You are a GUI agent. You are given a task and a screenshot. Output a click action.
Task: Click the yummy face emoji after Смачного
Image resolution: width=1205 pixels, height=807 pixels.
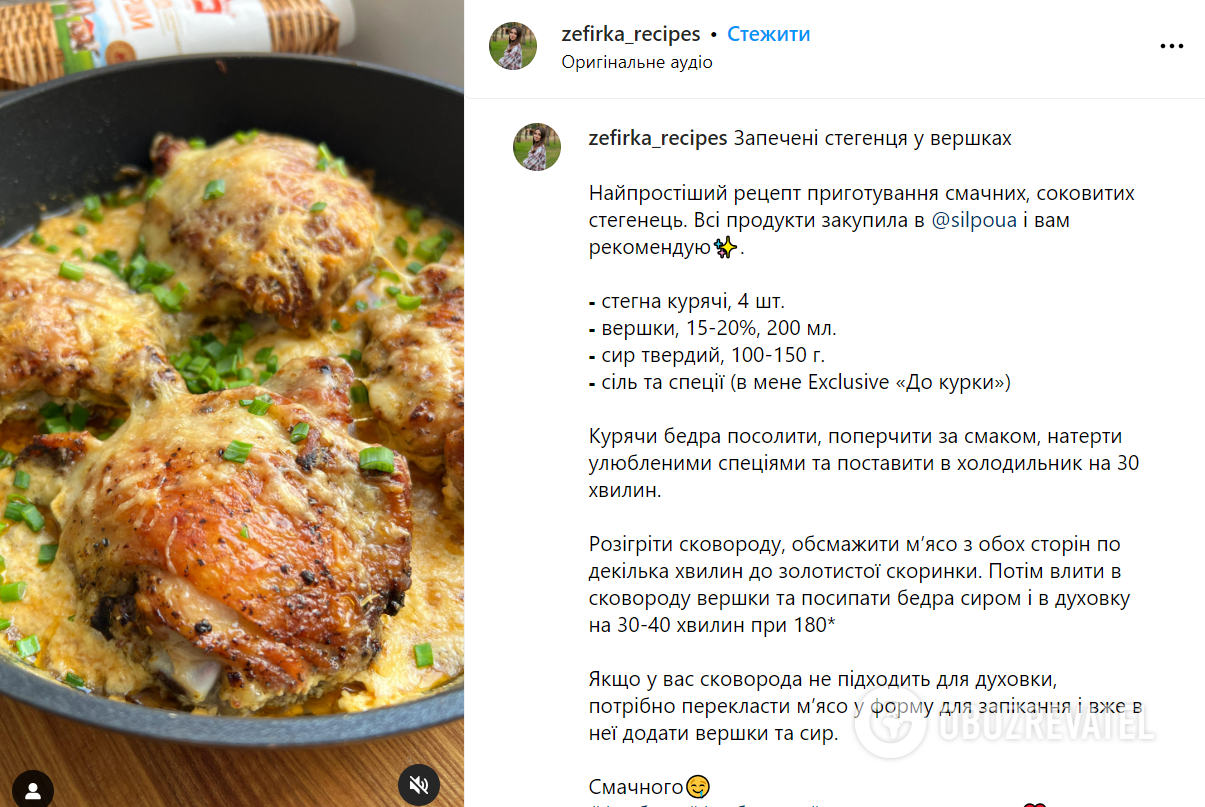pyautogui.click(x=698, y=787)
